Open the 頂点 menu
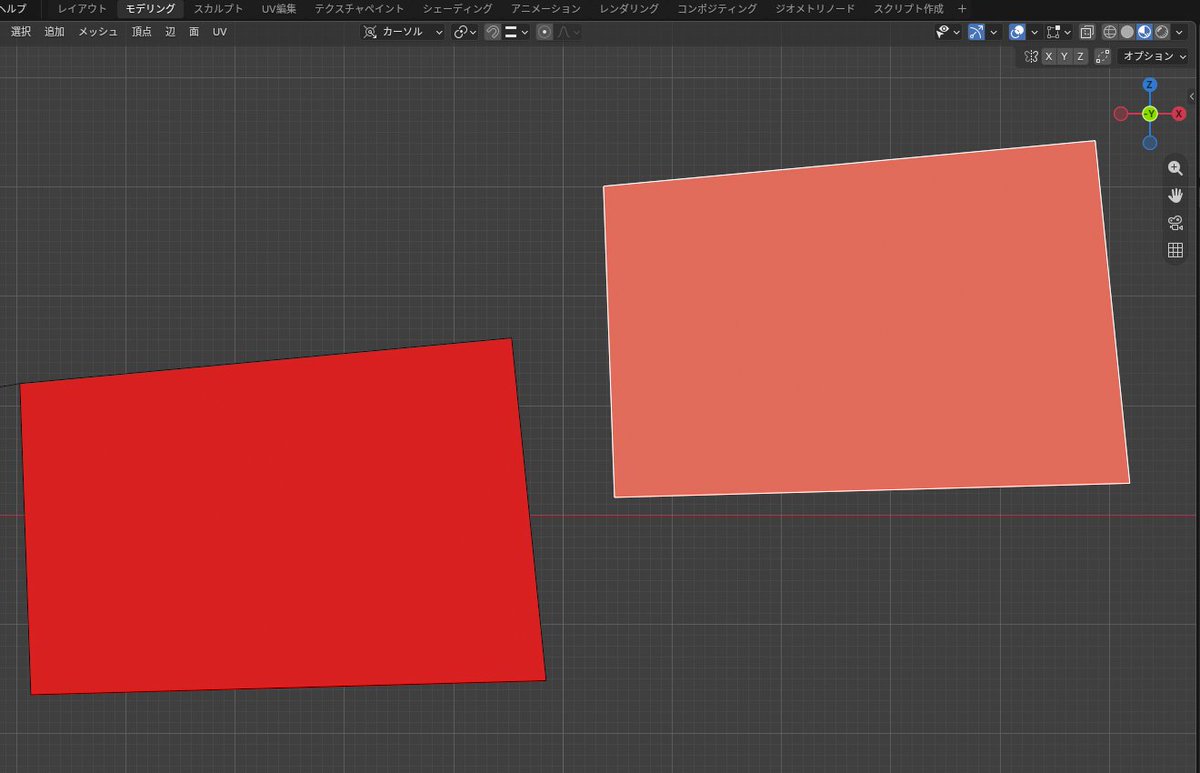Viewport: 1200px width, 773px height. pos(142,32)
